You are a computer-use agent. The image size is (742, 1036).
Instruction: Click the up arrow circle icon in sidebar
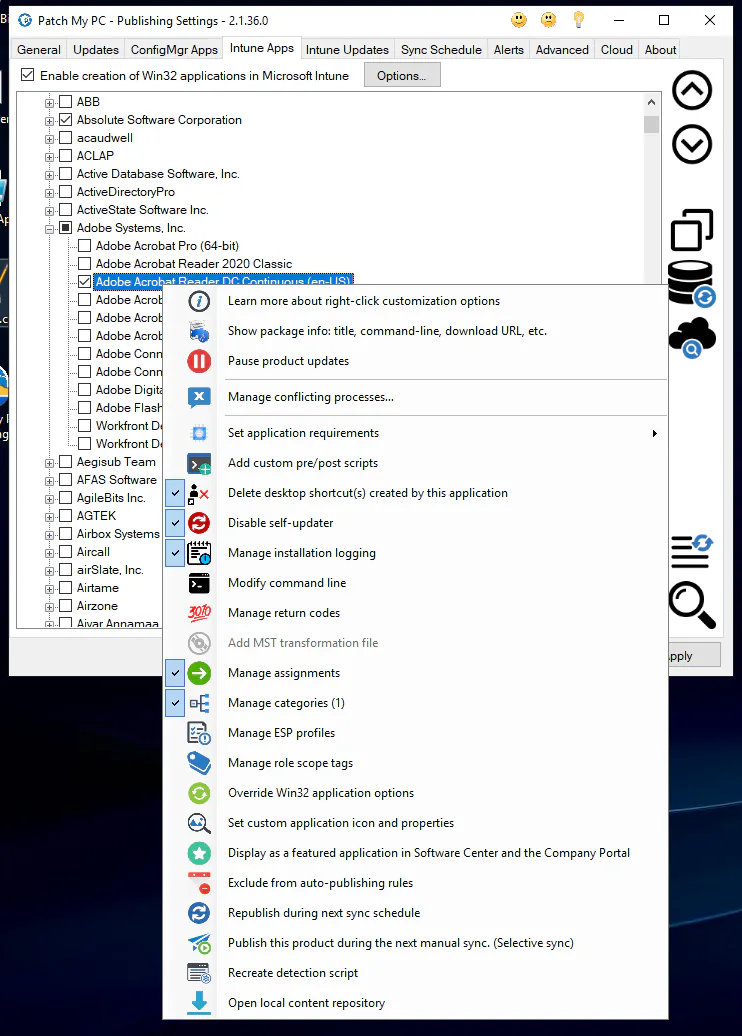pos(692,91)
